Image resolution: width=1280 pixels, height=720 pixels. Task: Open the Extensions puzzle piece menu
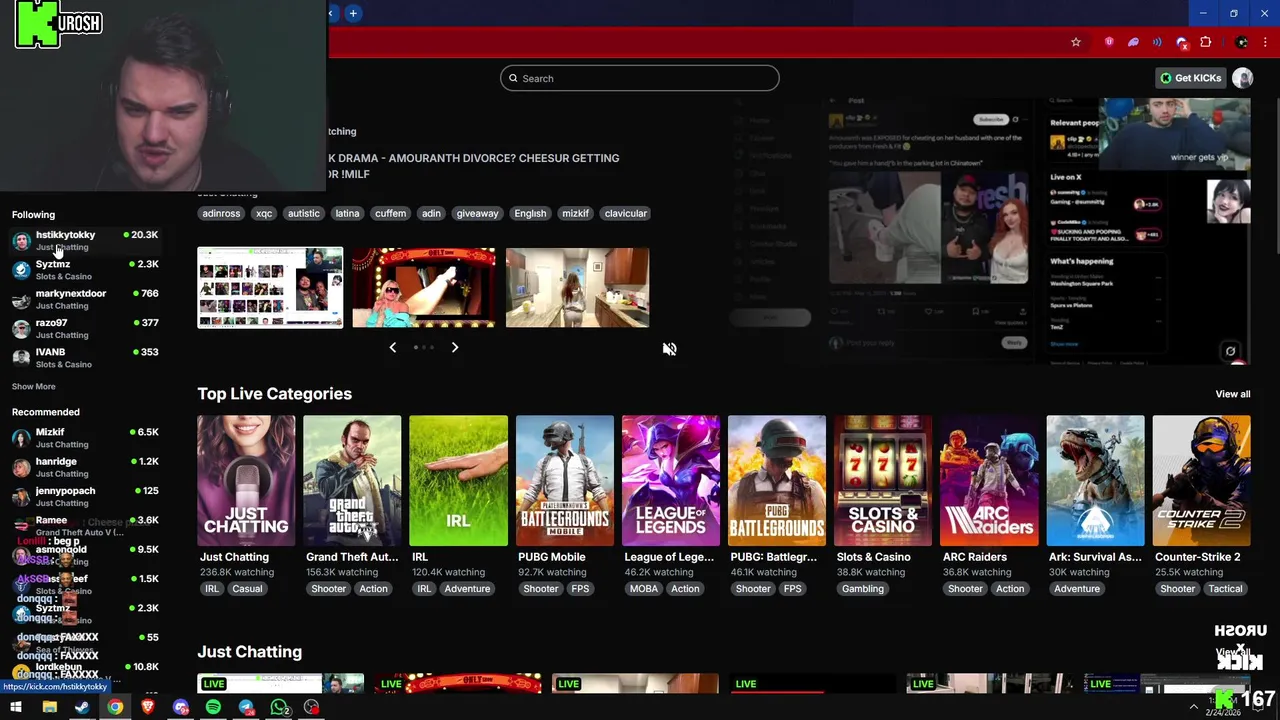coord(1206,42)
